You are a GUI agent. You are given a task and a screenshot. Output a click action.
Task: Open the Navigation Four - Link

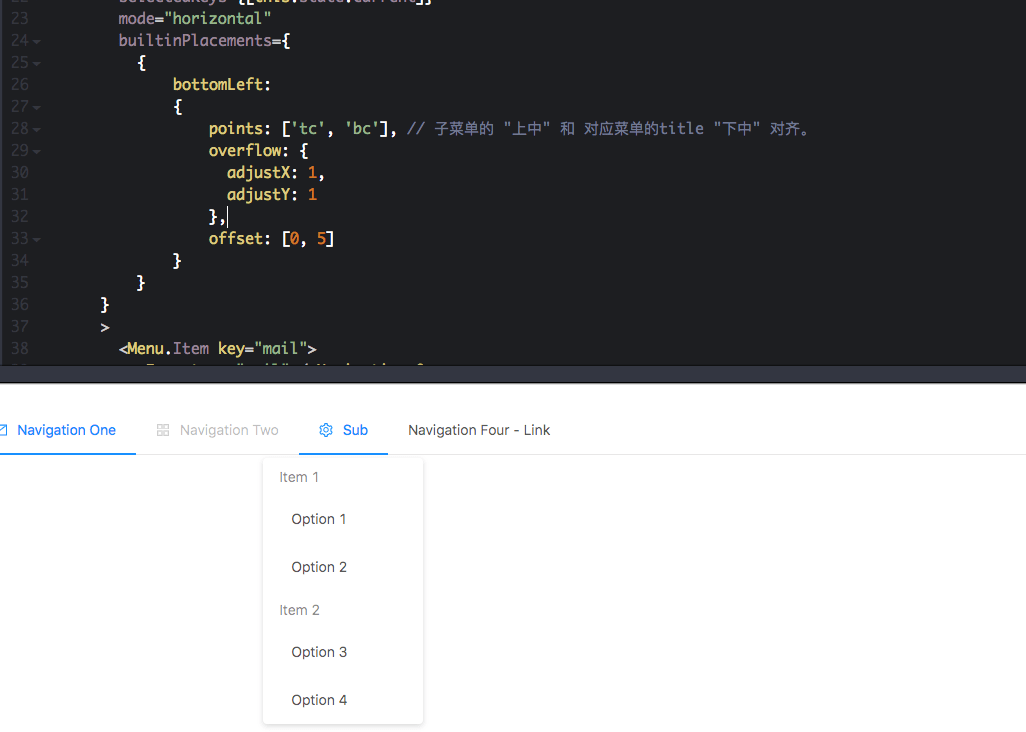(x=479, y=430)
